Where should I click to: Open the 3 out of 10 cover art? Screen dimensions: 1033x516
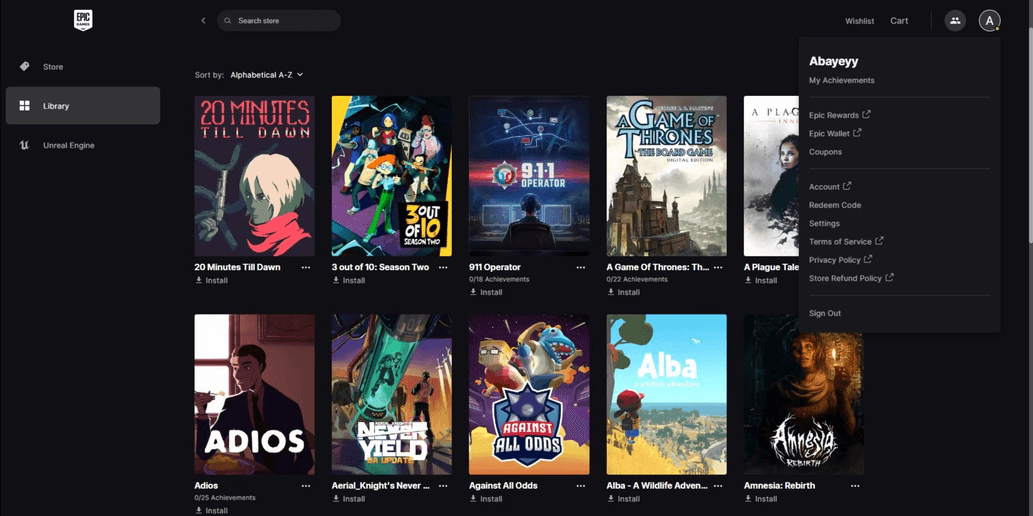pyautogui.click(x=392, y=176)
